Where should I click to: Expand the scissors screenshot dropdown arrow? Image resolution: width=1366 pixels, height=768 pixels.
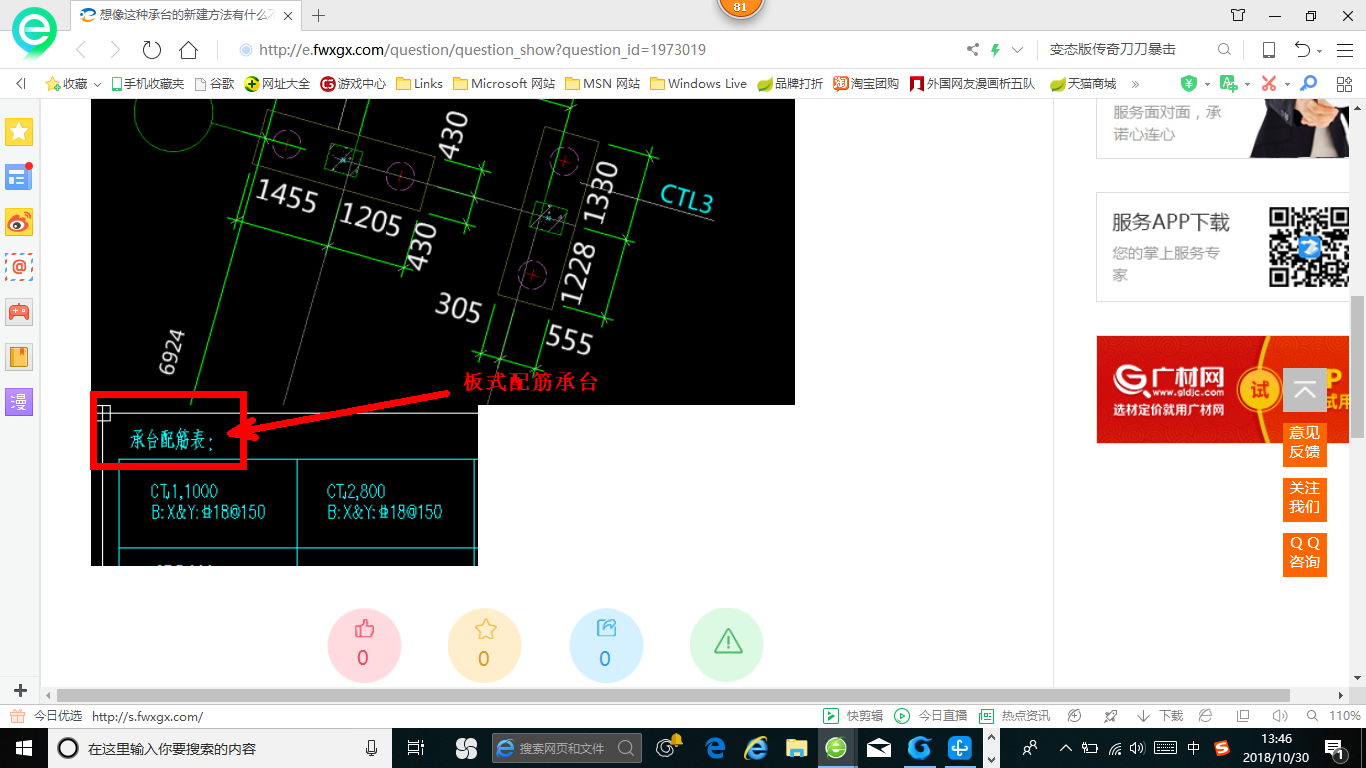[1286, 84]
